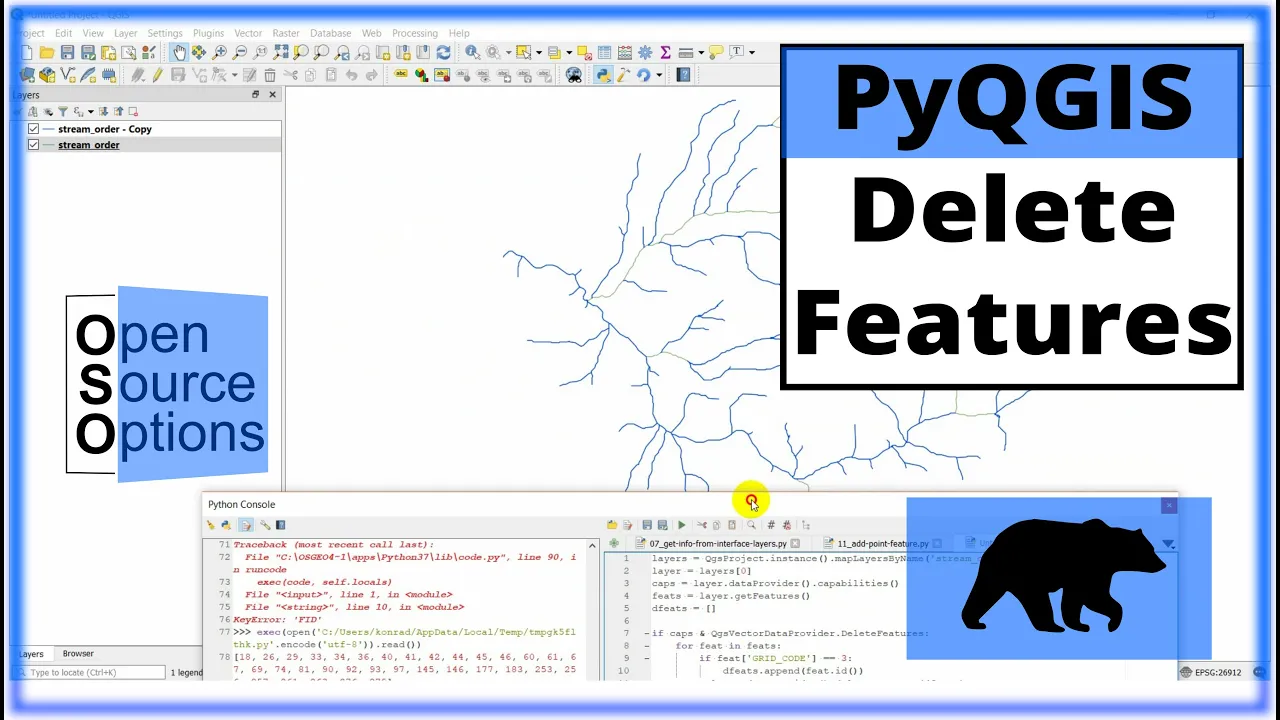Expand the Vertex Tool dropdown arrow
This screenshot has height=720, width=1280.
tap(234, 75)
